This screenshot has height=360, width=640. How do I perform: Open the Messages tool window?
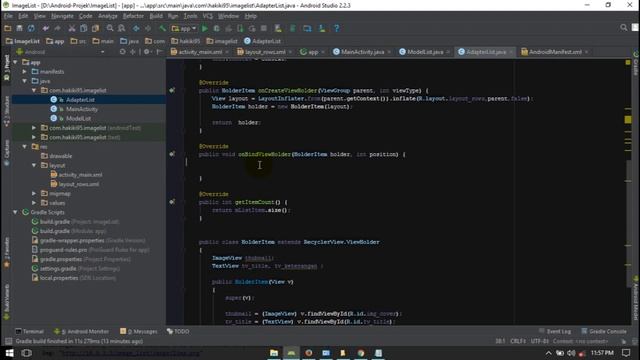click(x=138, y=331)
